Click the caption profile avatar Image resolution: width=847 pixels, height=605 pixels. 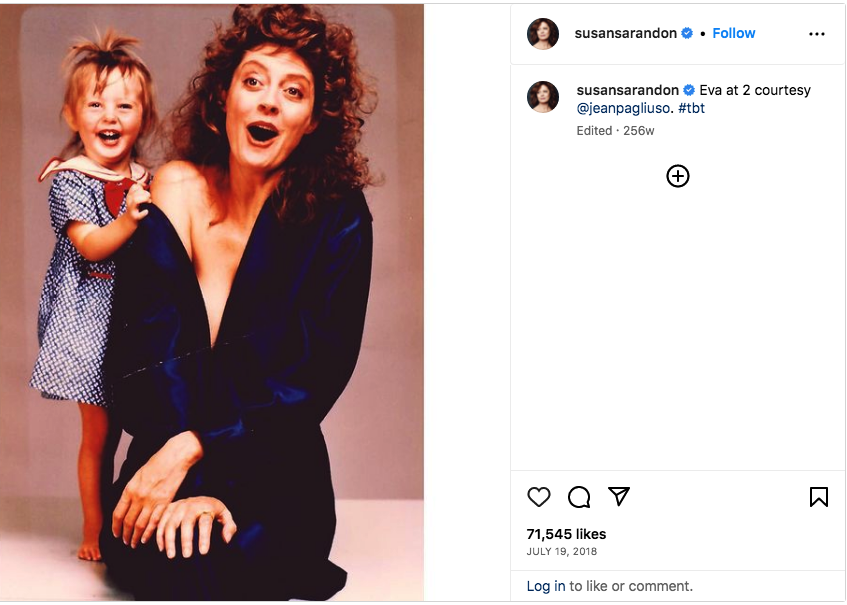click(543, 97)
